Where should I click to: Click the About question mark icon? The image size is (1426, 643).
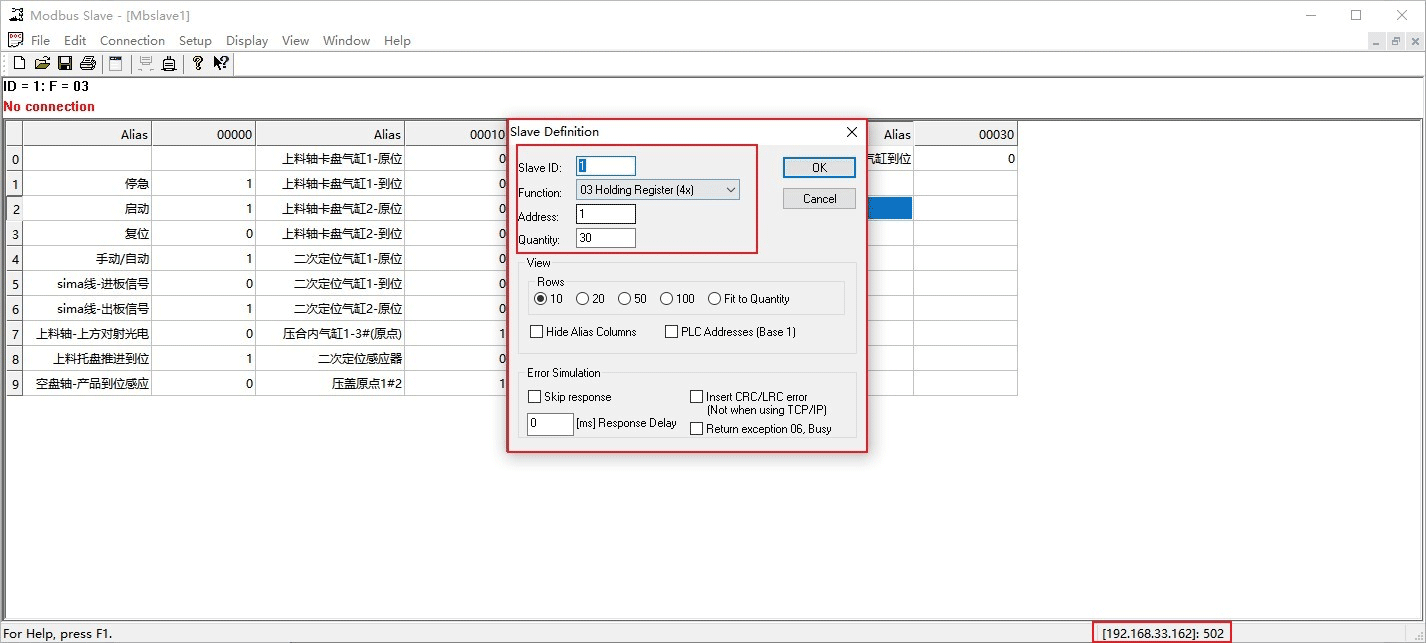point(198,63)
